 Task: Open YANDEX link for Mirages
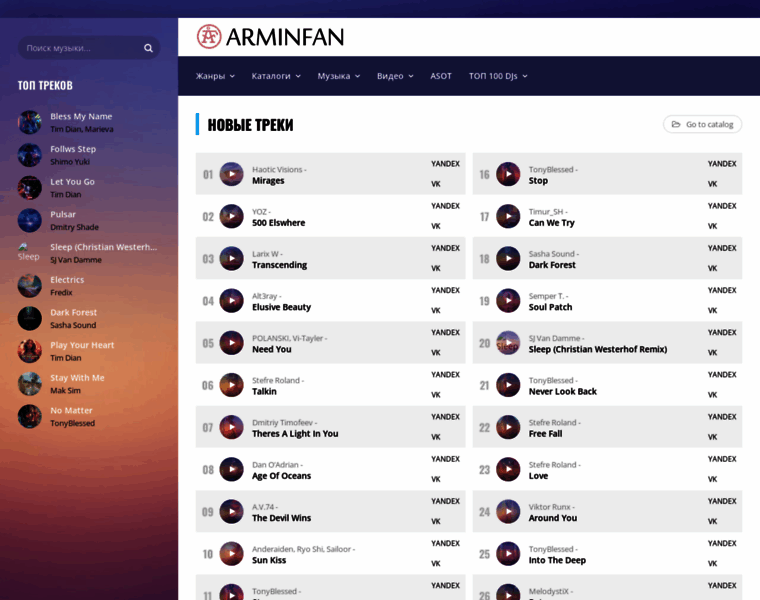click(x=445, y=164)
